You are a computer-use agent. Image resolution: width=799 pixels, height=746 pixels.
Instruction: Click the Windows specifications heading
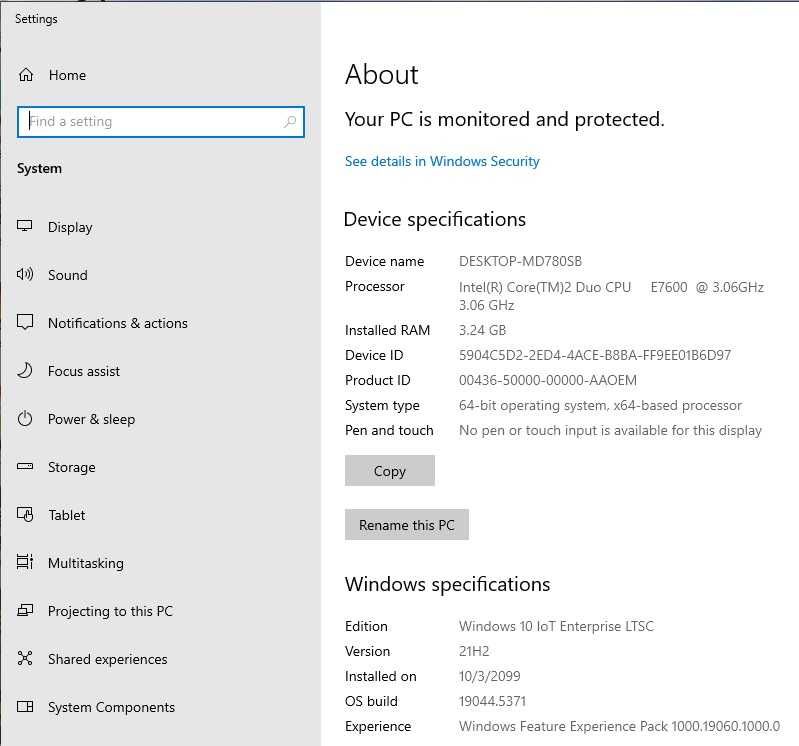(447, 584)
